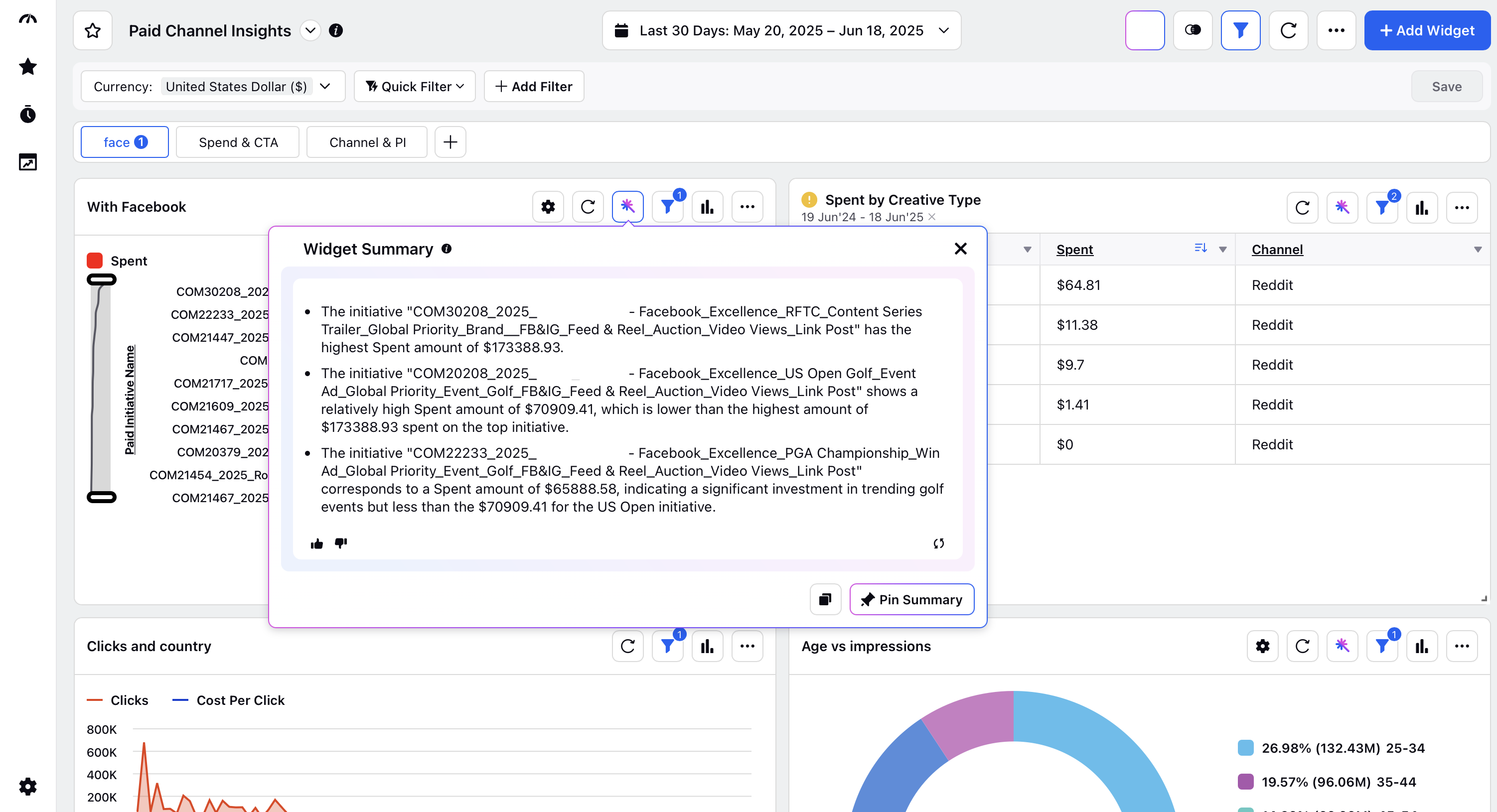The height and width of the screenshot is (812, 1497).
Task: Toggle the Clicks legend series
Action: (x=118, y=700)
